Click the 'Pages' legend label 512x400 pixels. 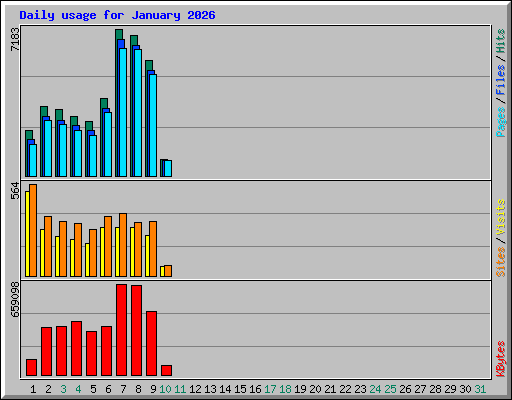tap(501, 122)
